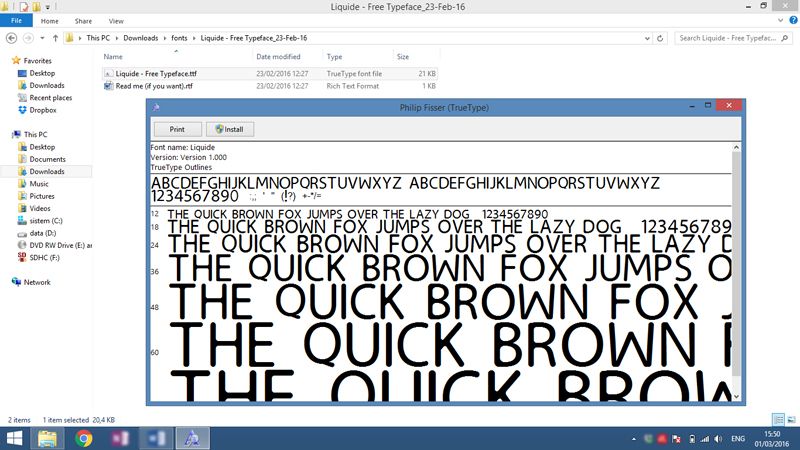800x450 pixels.
Task: Click 'fonts' in the address breadcrumb
Action: (179, 38)
